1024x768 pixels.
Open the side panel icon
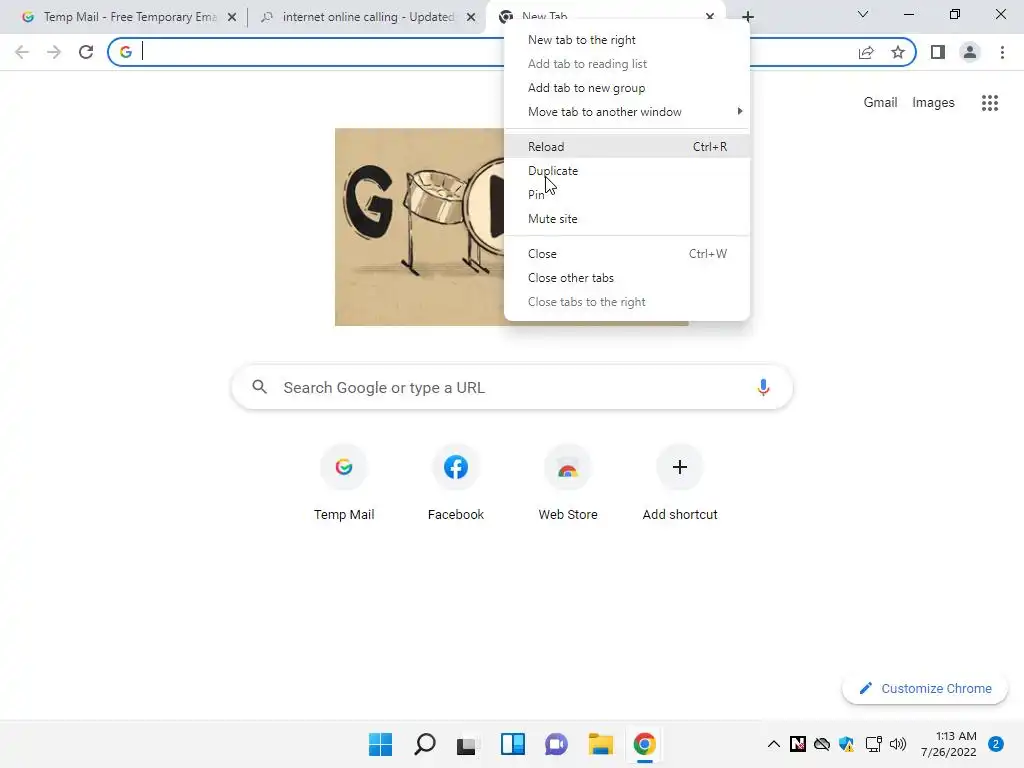point(938,52)
